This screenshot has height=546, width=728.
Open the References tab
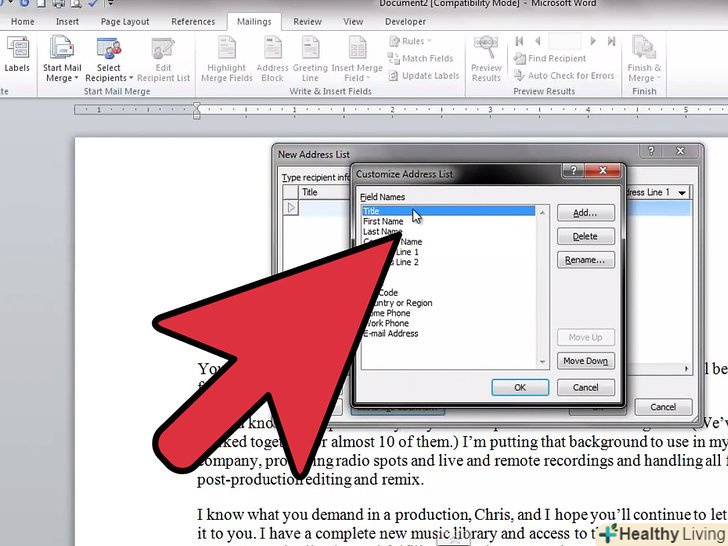pyautogui.click(x=193, y=22)
